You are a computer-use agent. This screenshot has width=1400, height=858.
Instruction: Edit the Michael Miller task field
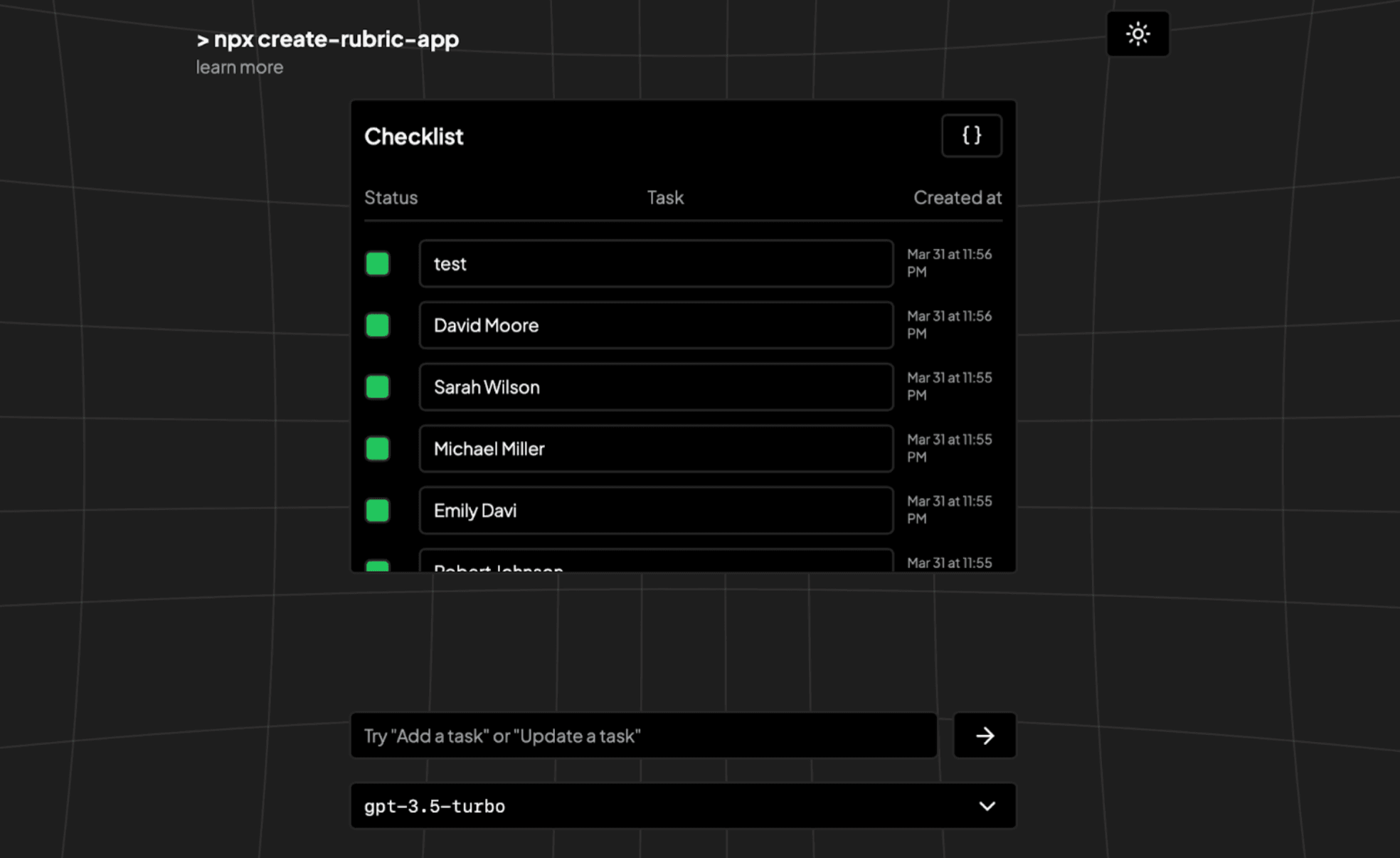[655, 449]
